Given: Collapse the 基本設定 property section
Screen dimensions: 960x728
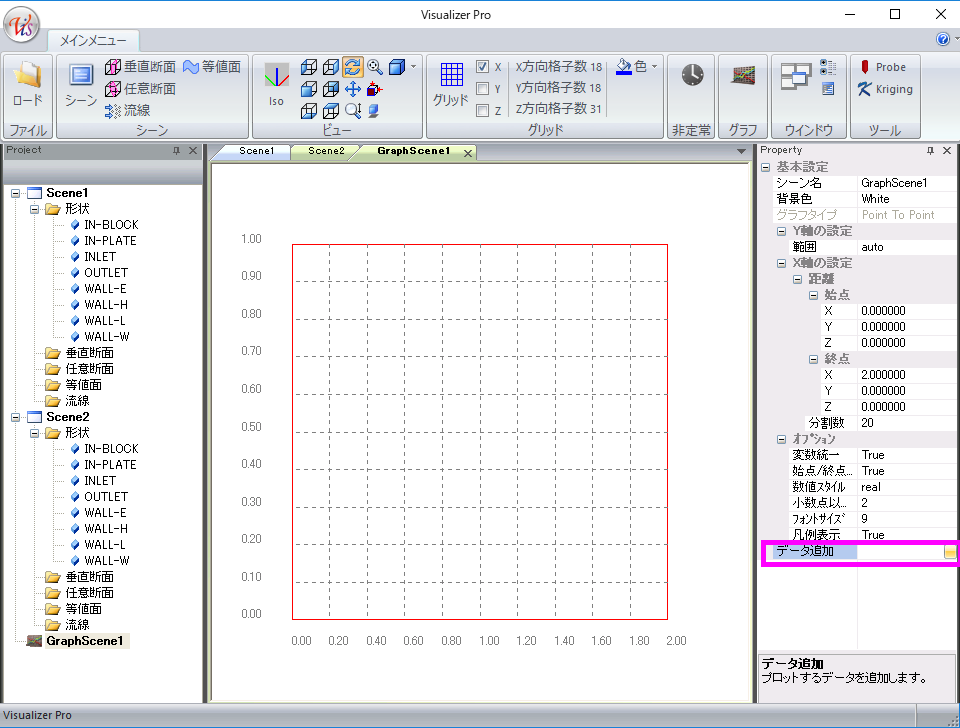Looking at the screenshot, I should coord(766,167).
